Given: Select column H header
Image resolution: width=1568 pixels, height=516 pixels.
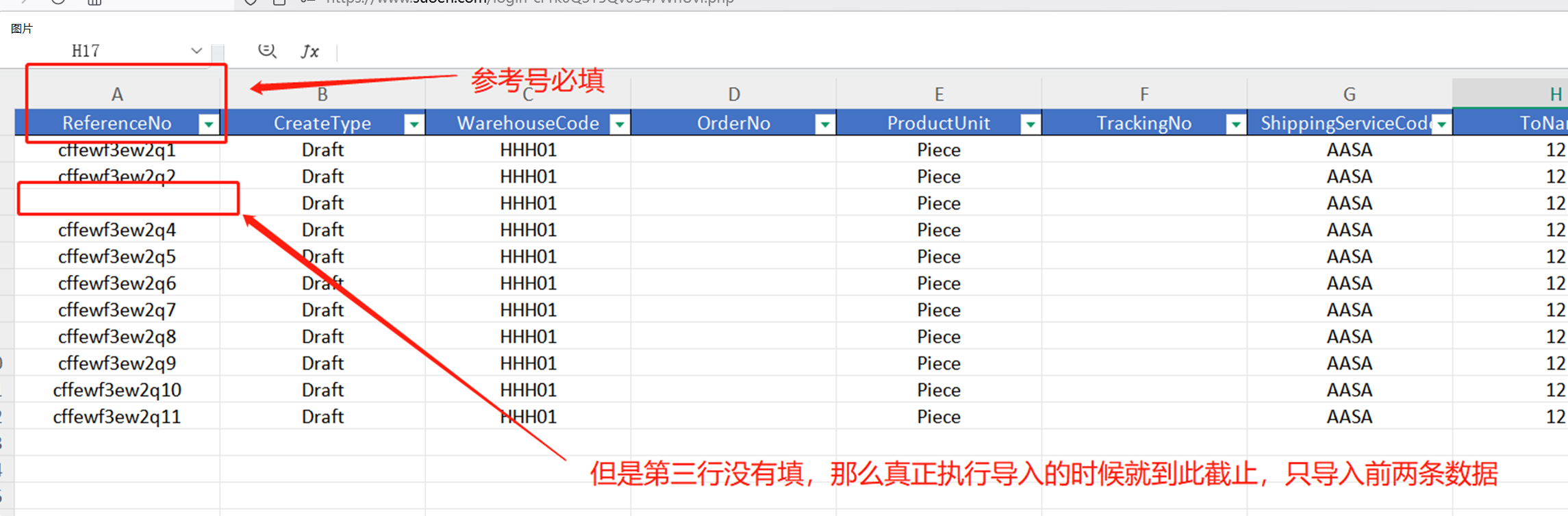Looking at the screenshot, I should 1510,94.
